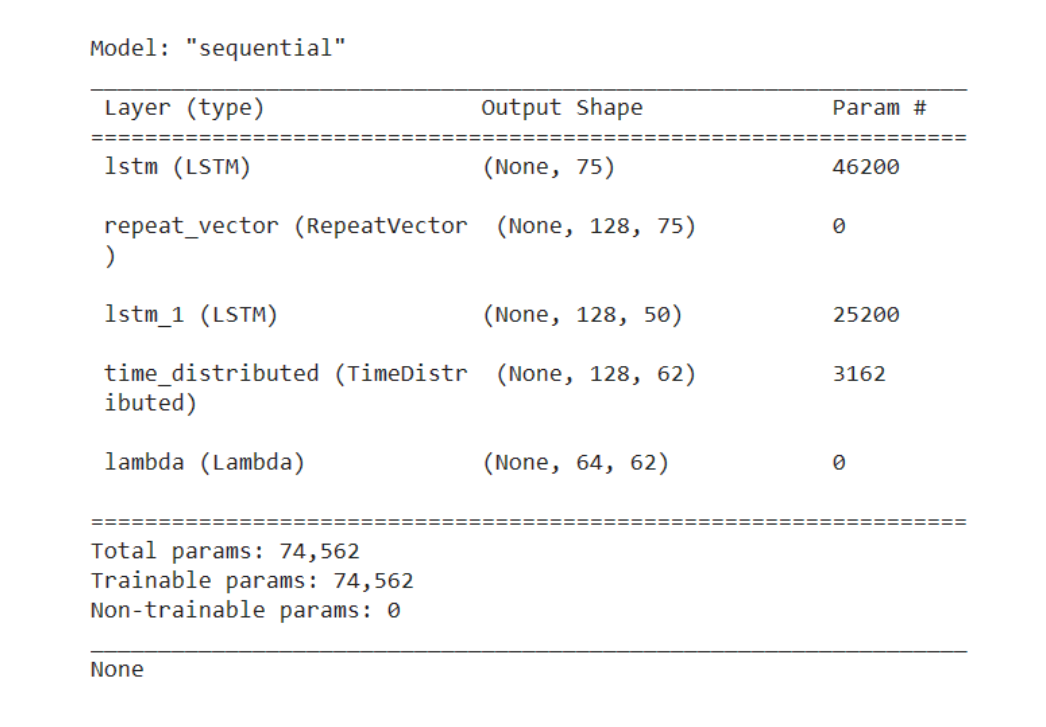Click the (None, 64, 62) output shape

(575, 462)
